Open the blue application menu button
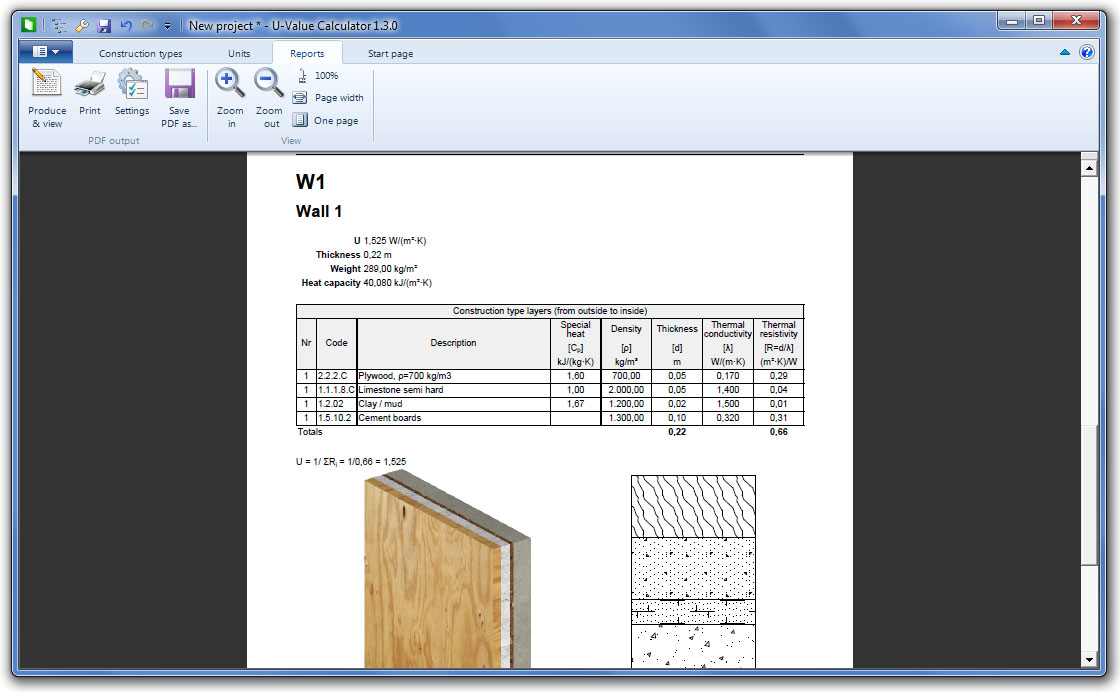The image size is (1120, 692). point(46,52)
